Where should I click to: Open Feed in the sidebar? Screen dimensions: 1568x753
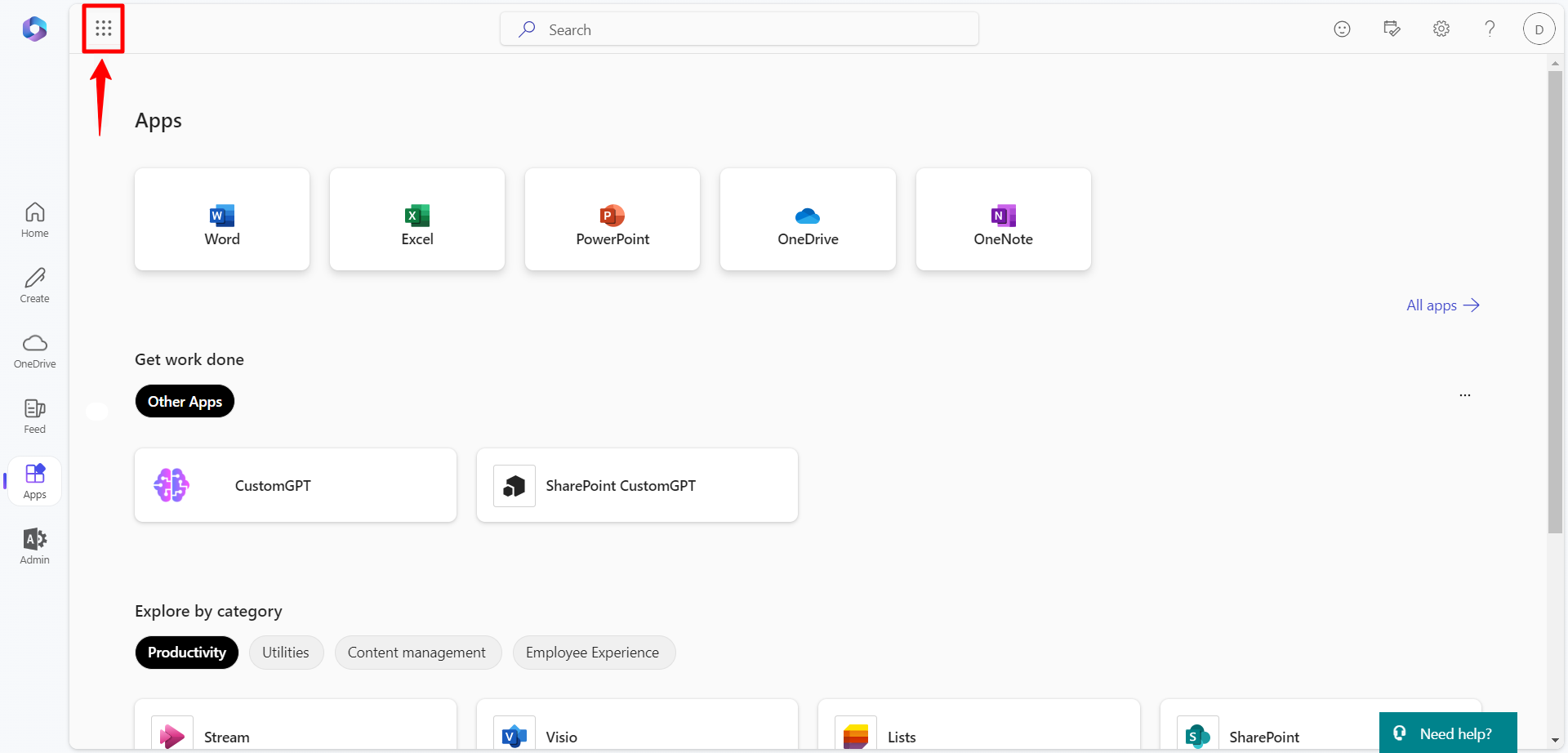click(34, 417)
